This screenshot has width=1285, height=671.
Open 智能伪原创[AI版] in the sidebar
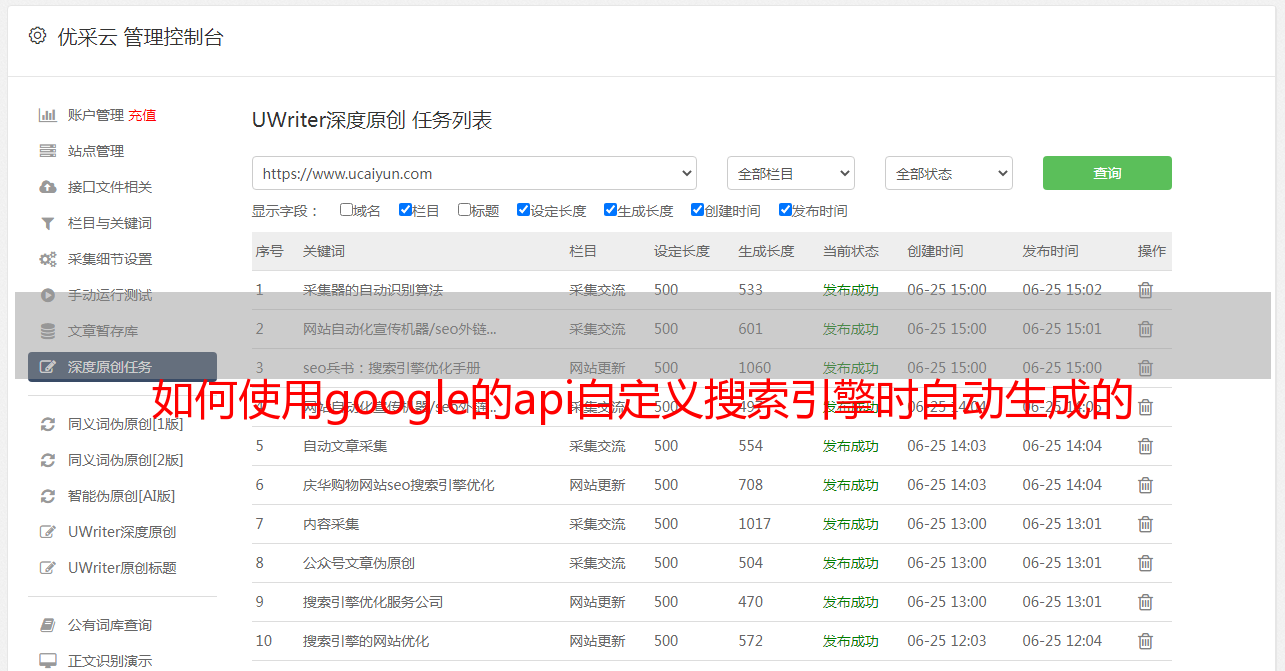click(x=121, y=496)
